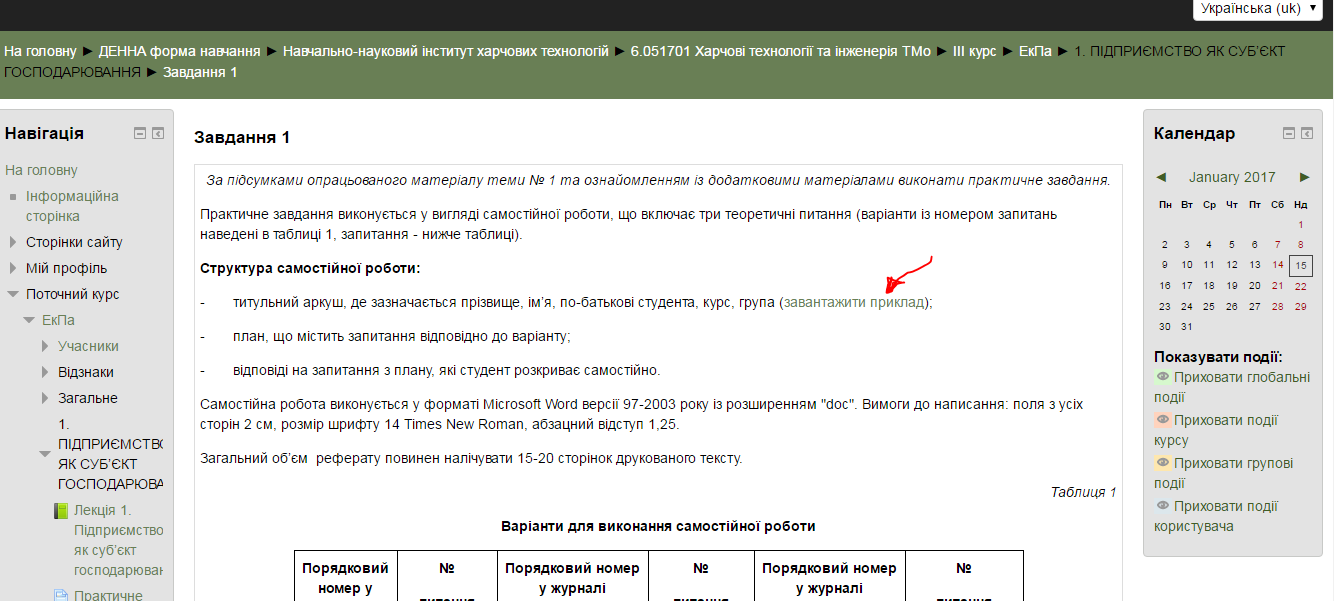Go to next month in calendar

coord(1304,177)
